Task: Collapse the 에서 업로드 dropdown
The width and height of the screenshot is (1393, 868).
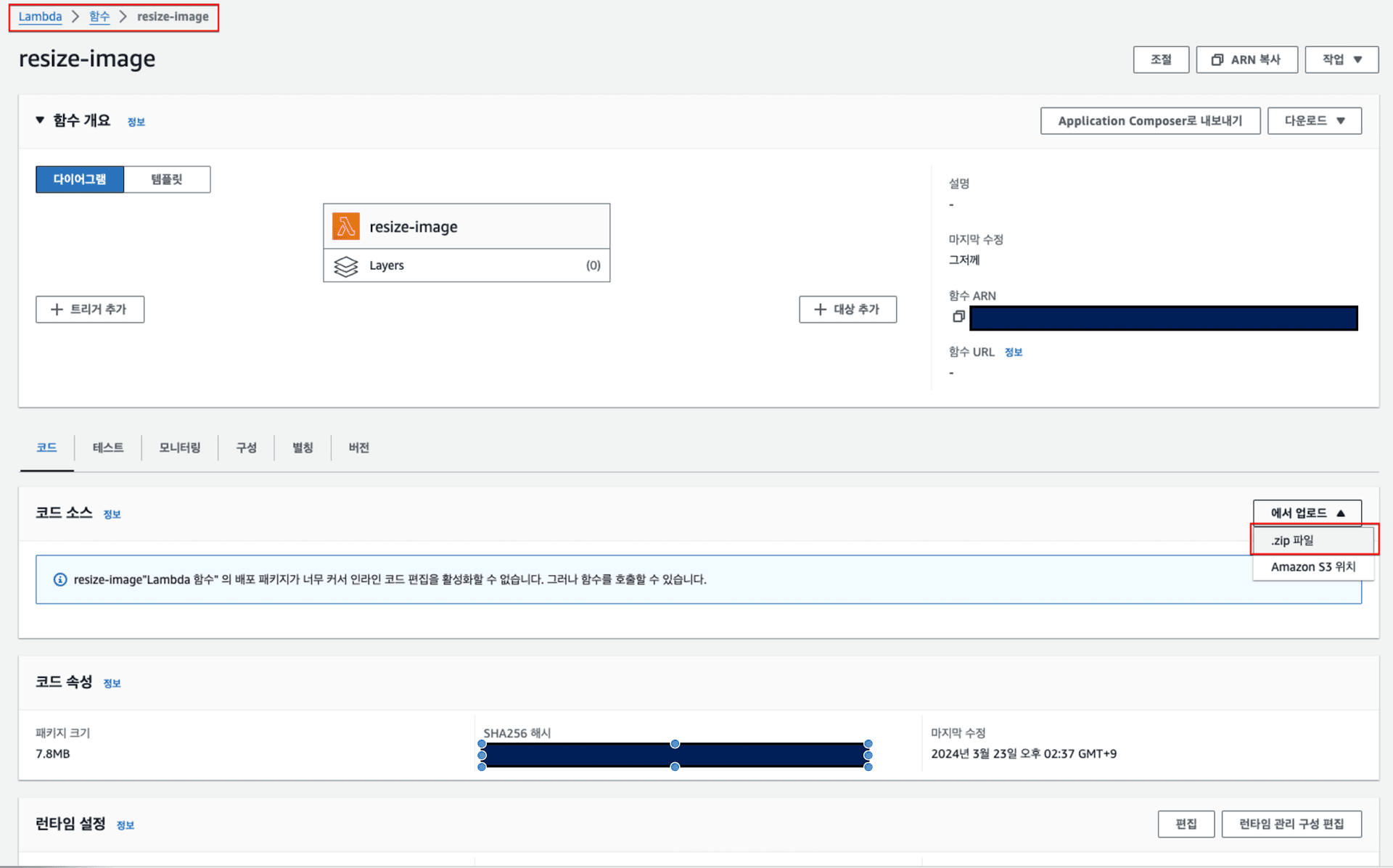Action: 1307,513
